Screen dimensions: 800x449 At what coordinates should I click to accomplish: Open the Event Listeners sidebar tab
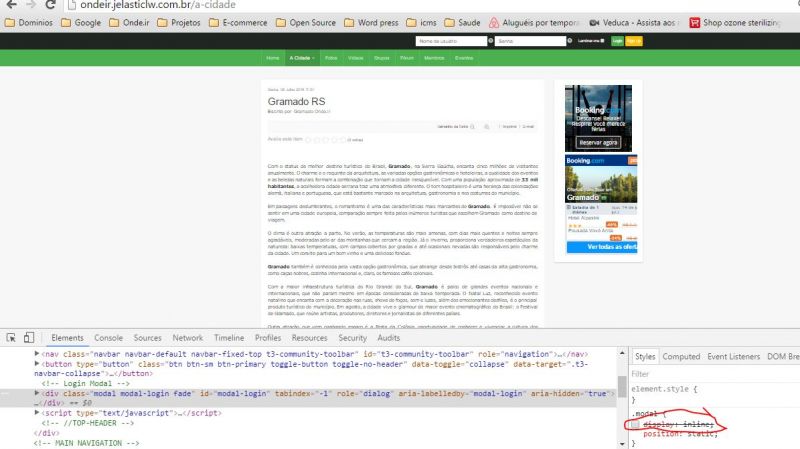coord(733,357)
